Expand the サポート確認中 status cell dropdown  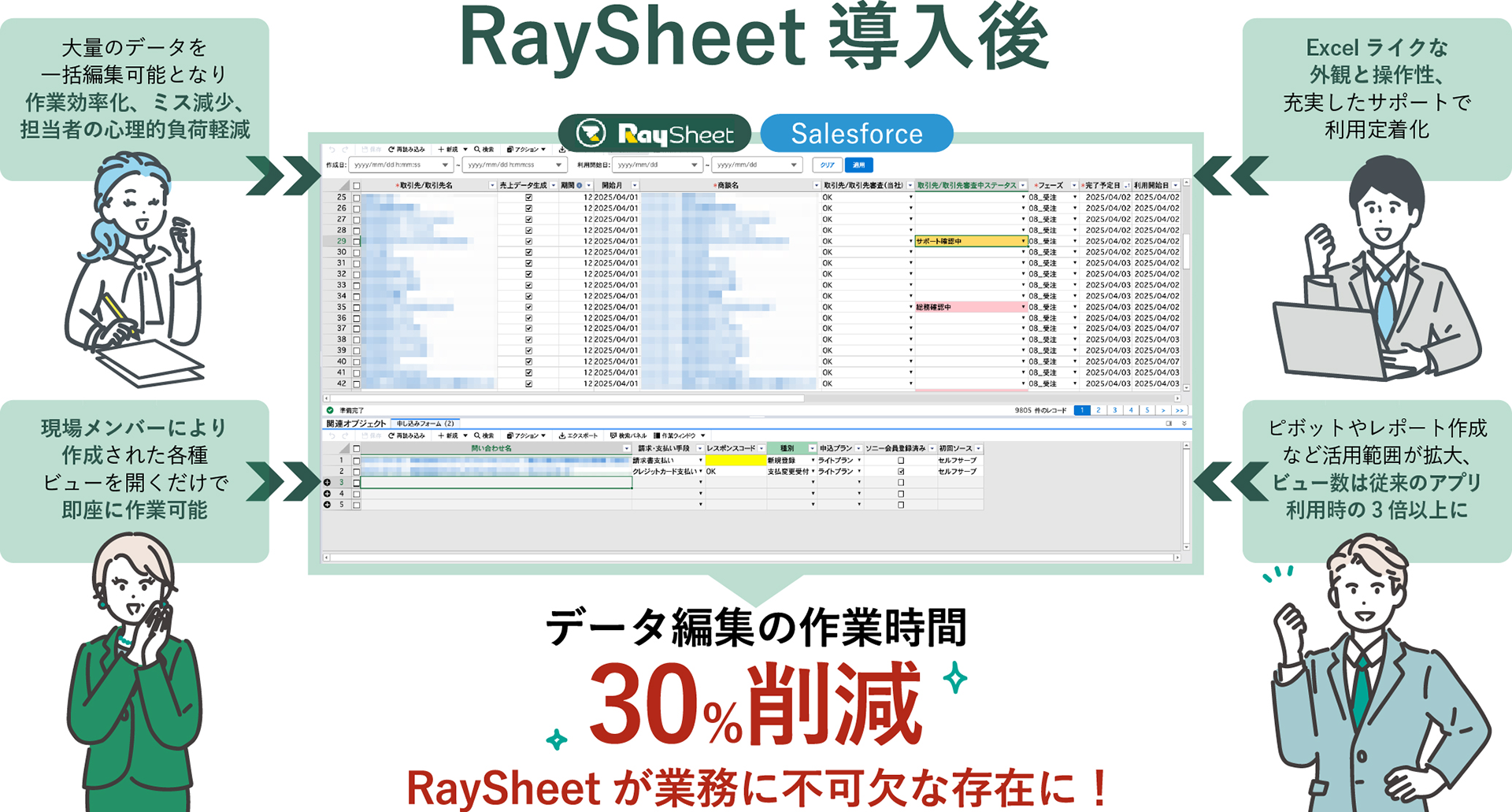(1023, 242)
